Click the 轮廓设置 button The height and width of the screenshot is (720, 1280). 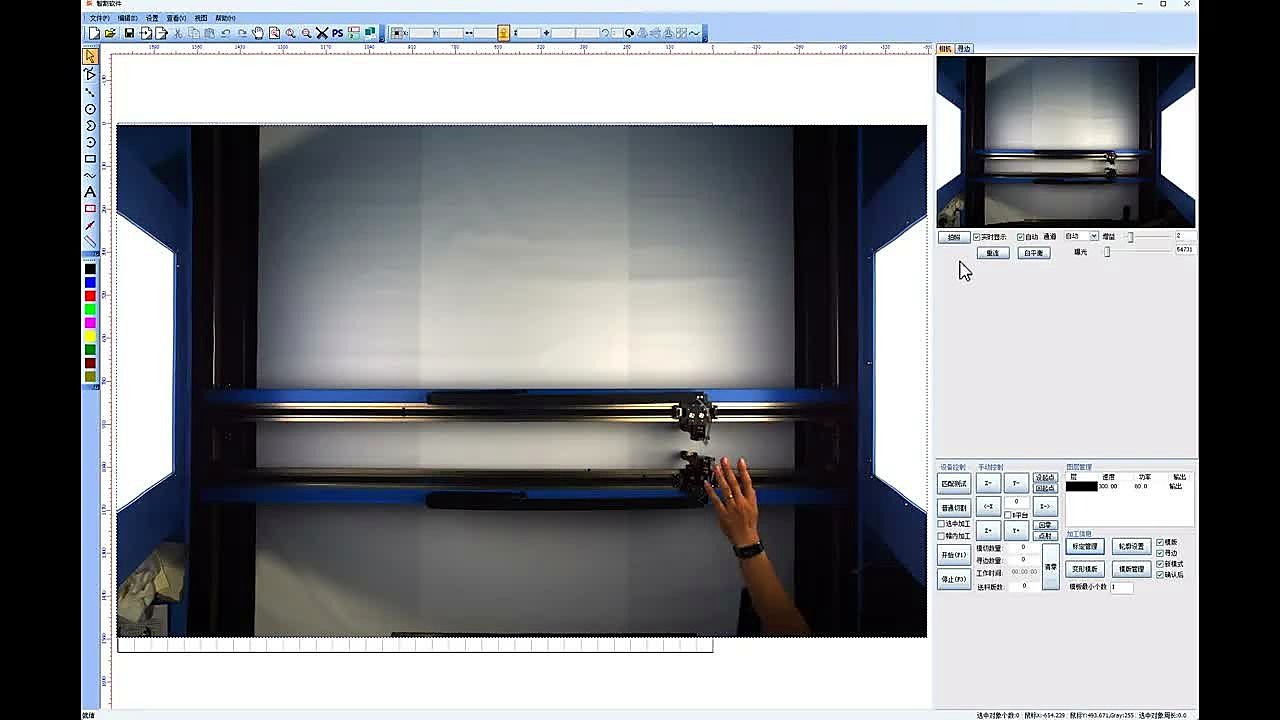pos(1131,547)
